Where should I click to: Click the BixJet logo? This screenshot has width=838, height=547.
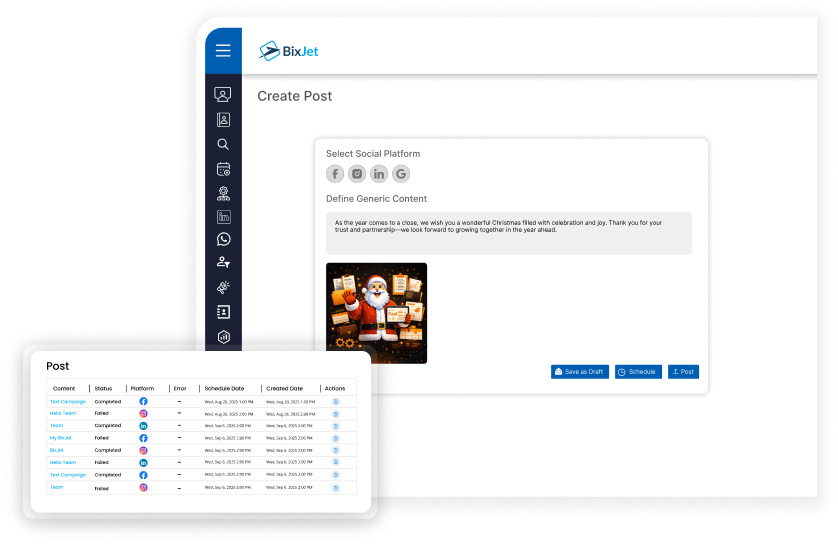pyautogui.click(x=288, y=51)
